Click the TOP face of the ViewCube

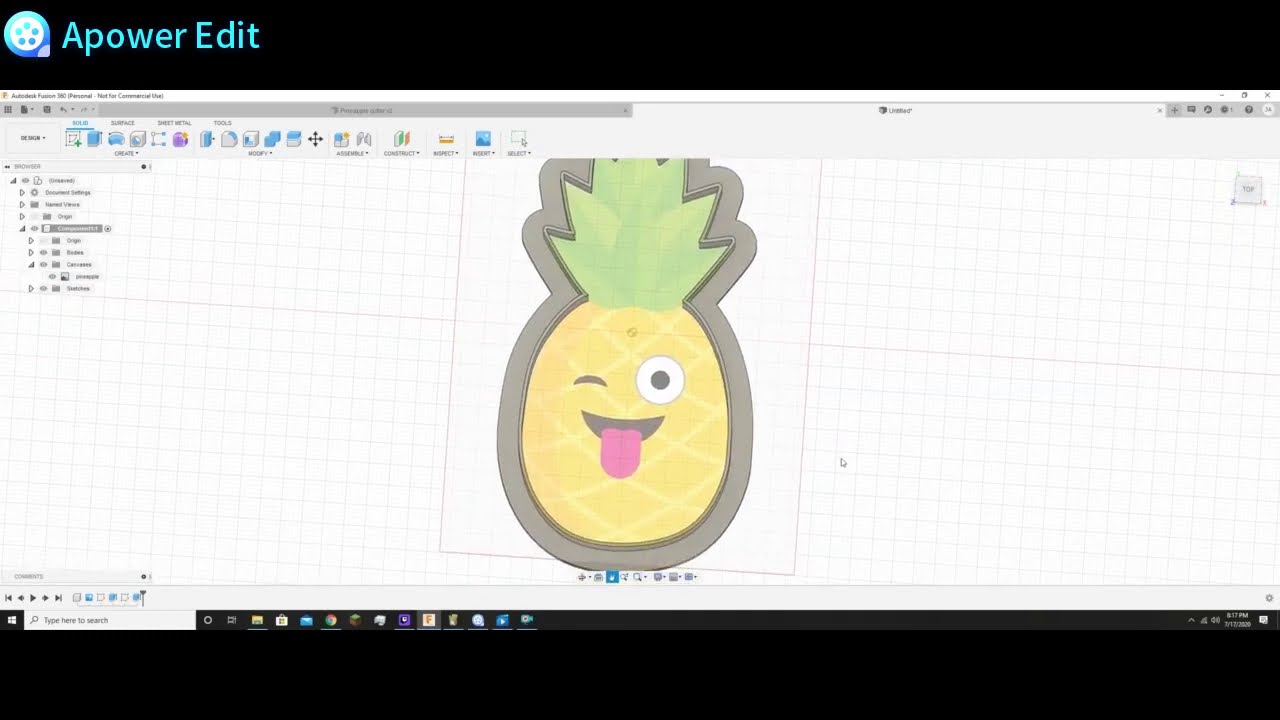pos(1248,189)
